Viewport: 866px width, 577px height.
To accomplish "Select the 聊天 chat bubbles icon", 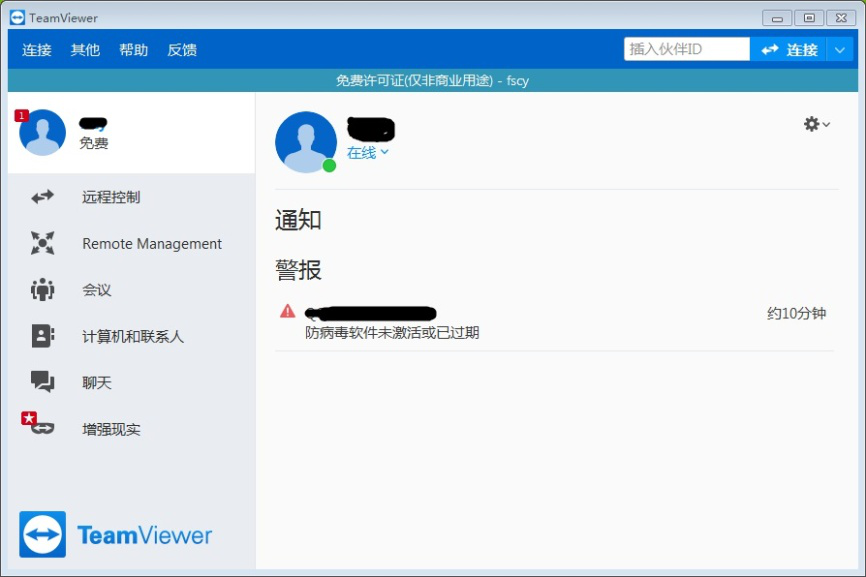I will [43, 382].
